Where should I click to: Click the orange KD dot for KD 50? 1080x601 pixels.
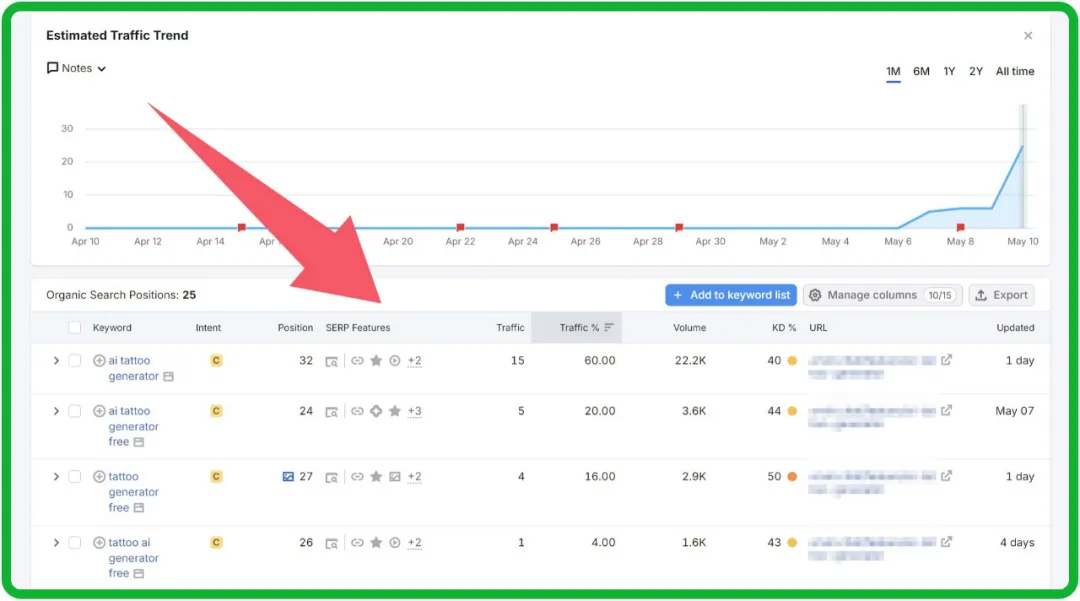pos(792,477)
